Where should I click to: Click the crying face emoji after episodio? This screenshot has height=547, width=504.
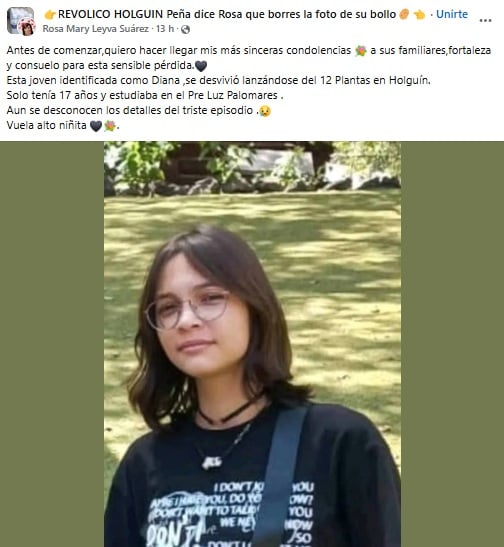point(265,111)
